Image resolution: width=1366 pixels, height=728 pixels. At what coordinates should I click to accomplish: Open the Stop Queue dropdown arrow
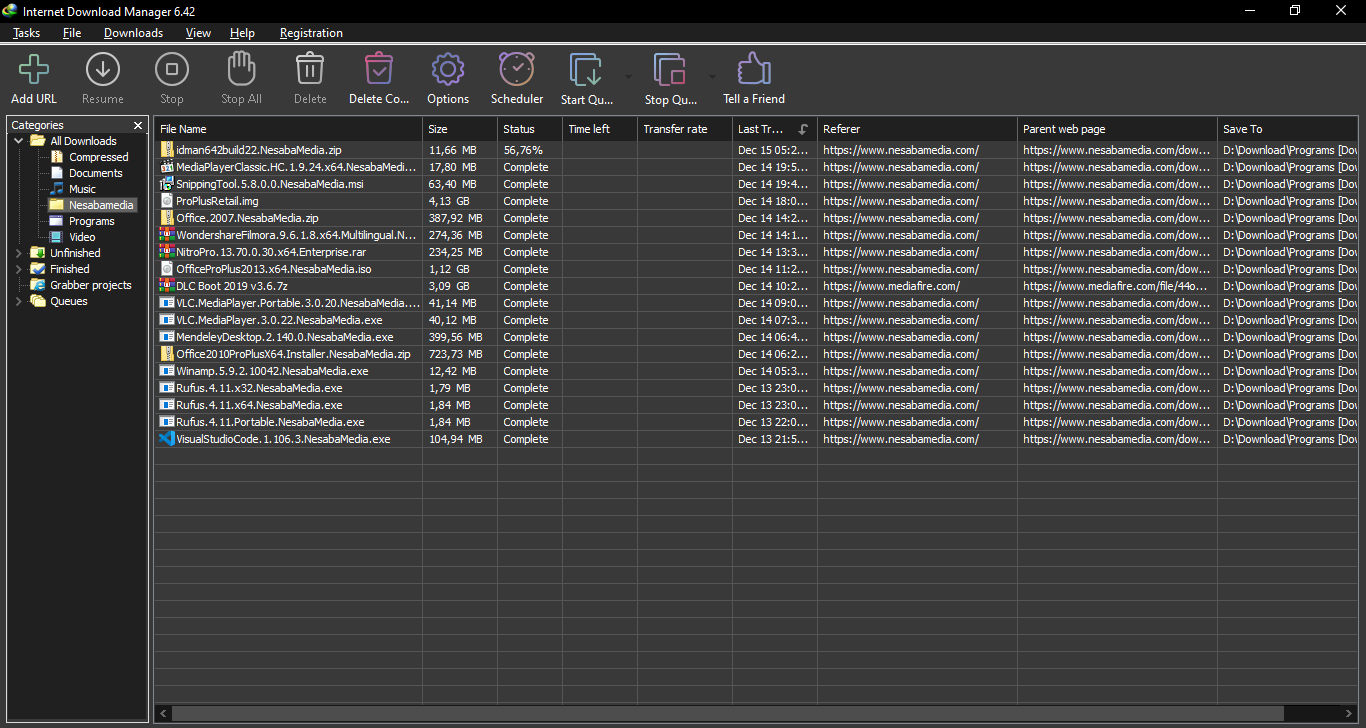712,76
